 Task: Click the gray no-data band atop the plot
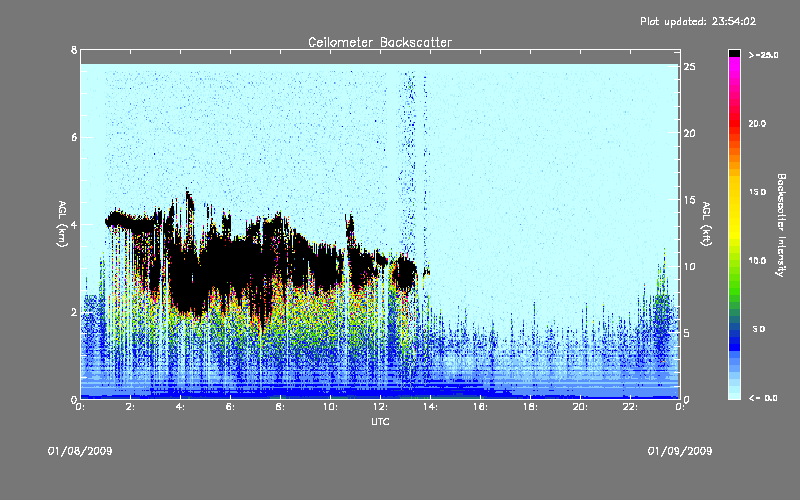pos(380,57)
